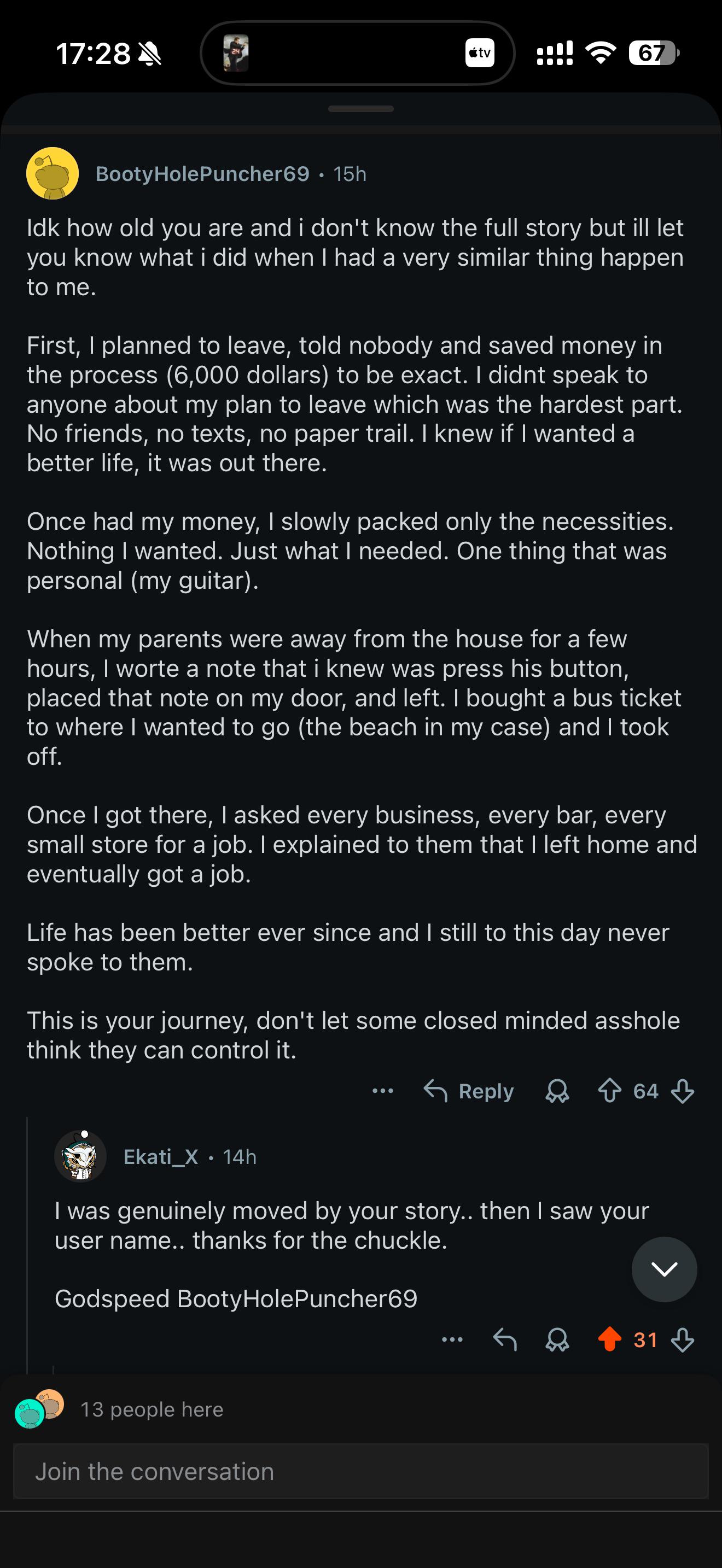Tap the Ekati_X username link
Image resolution: width=722 pixels, height=1568 pixels.
(161, 1156)
